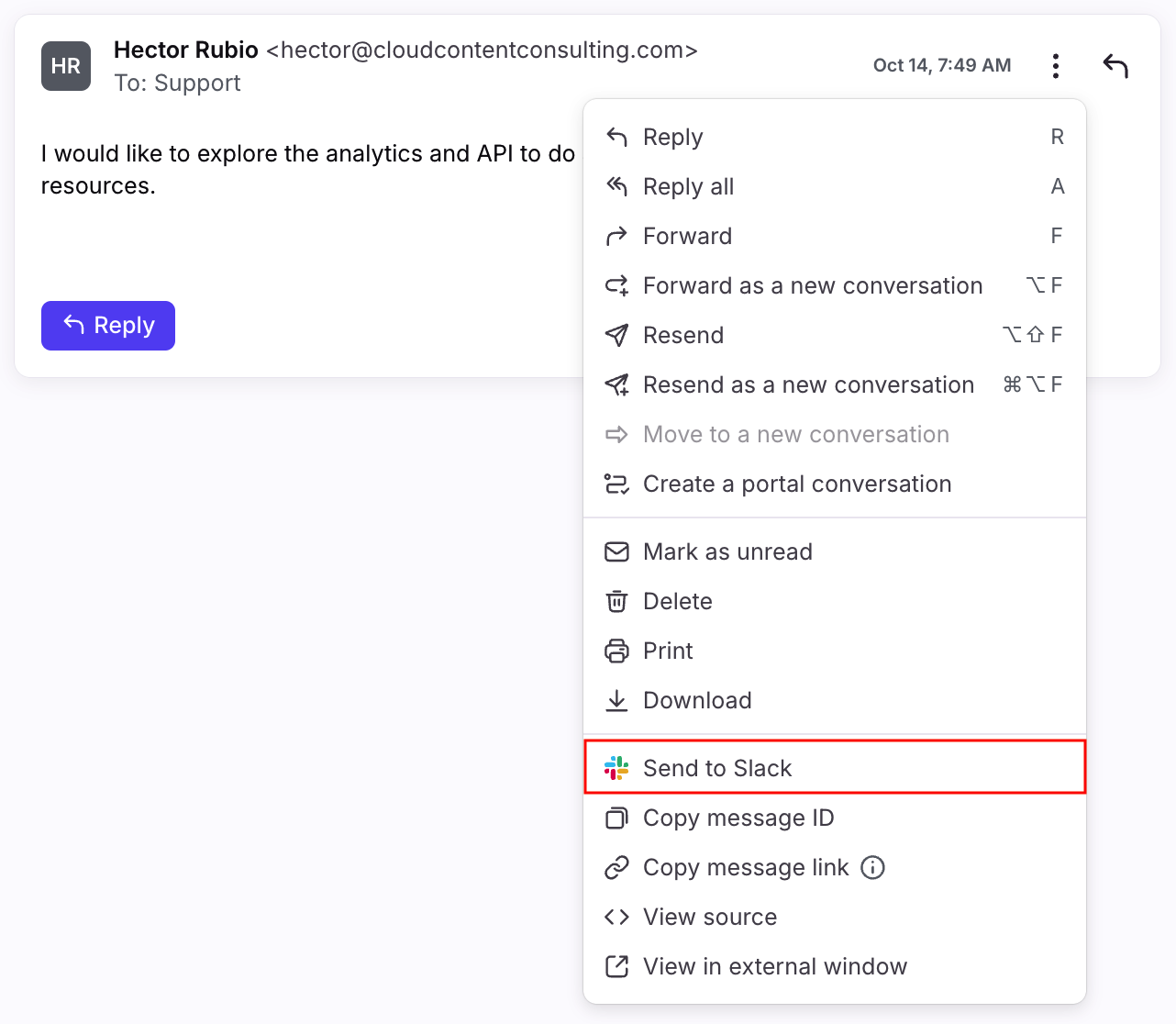Click the info icon beside Copy message link
This screenshot has width=1176, height=1024.
(872, 867)
